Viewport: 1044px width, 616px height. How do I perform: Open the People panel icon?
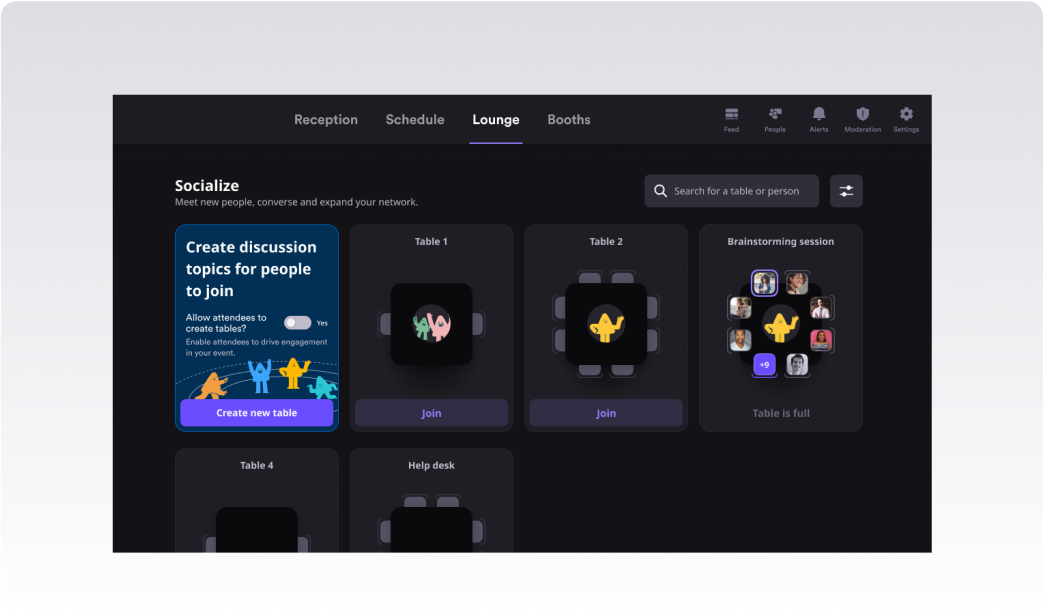[775, 115]
